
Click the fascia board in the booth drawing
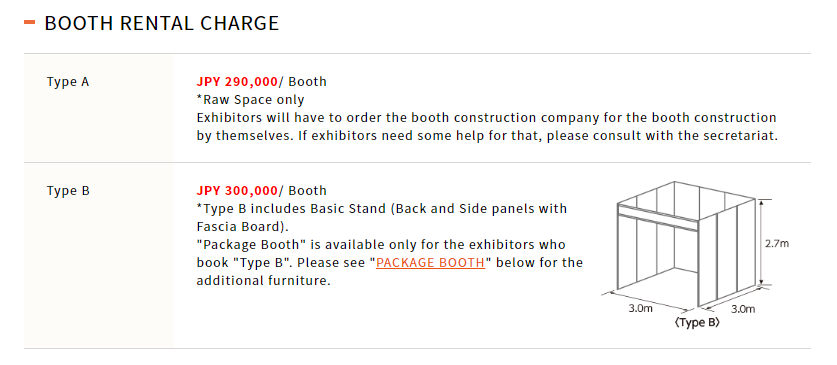point(658,217)
